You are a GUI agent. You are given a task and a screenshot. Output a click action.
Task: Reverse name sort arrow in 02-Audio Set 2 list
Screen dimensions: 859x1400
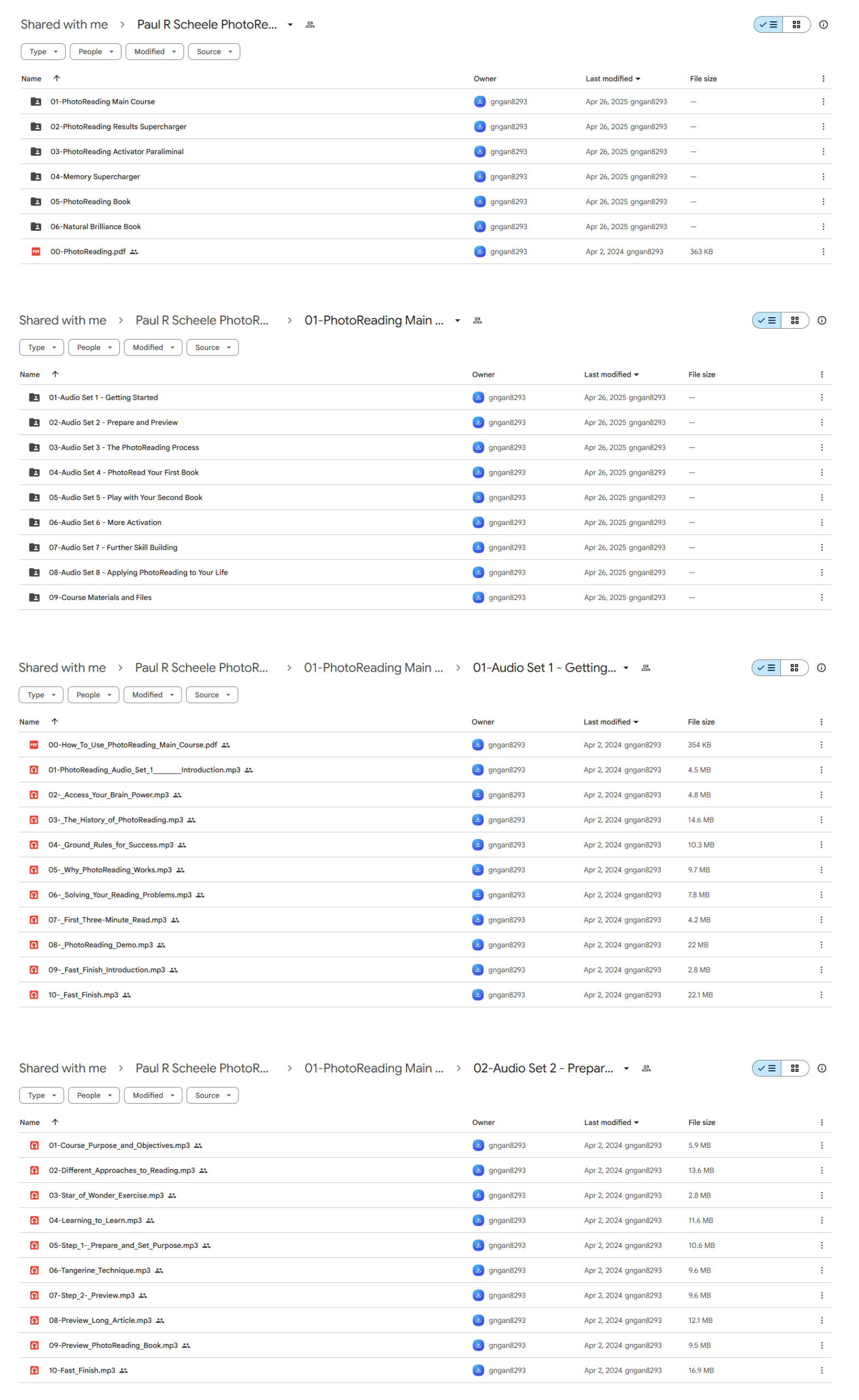[55, 1122]
